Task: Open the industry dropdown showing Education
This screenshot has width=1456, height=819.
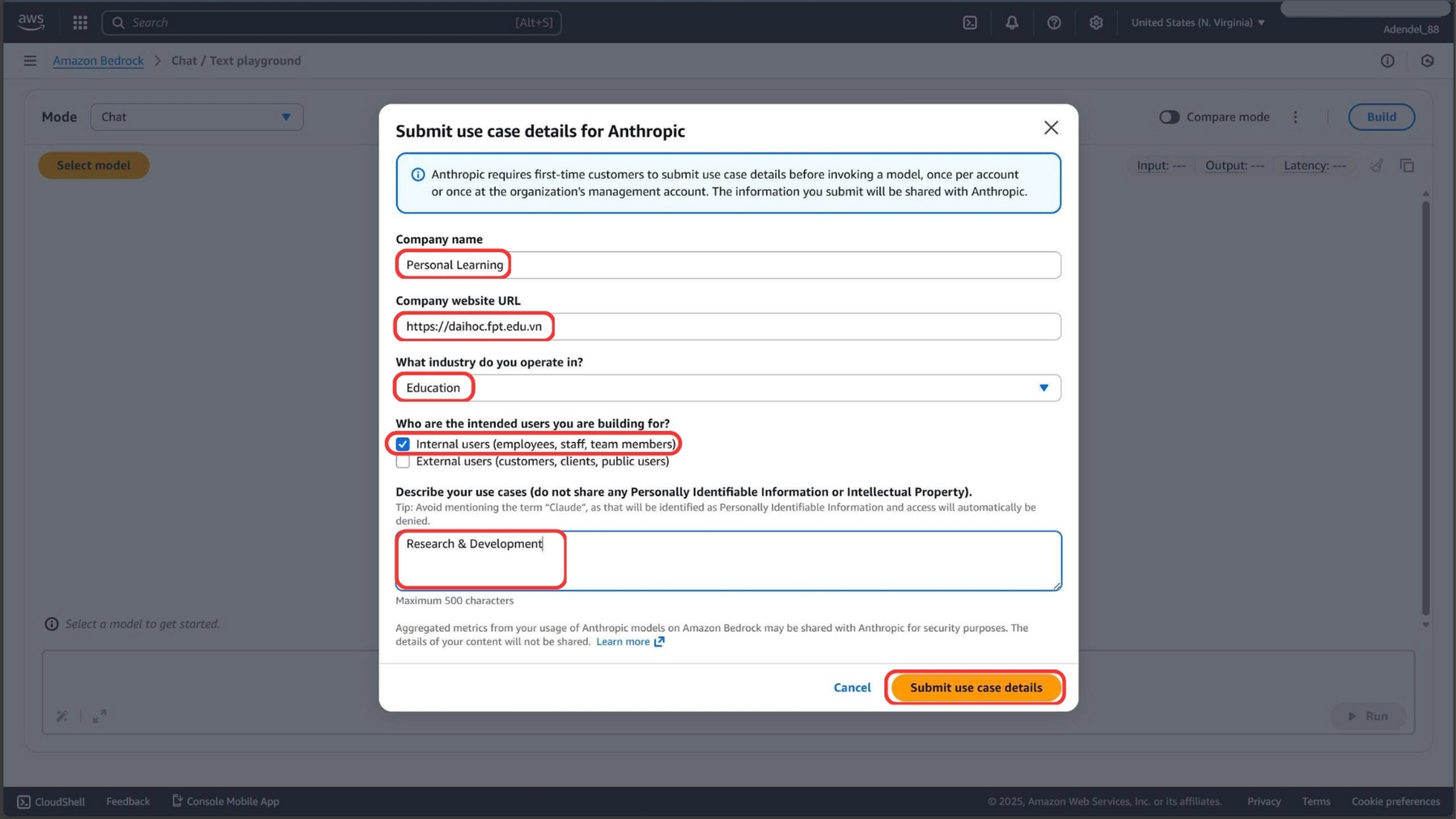Action: pos(1043,388)
